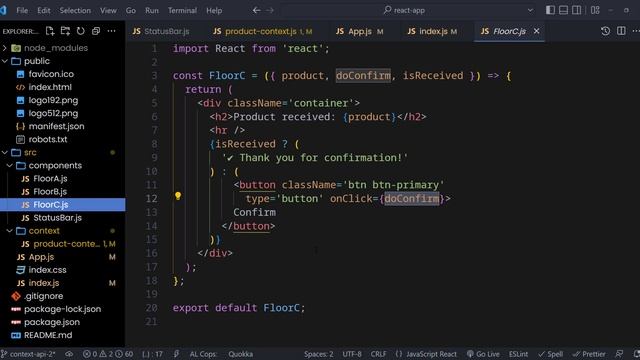640x360 pixels.
Task: Go back in navigation history
Action: pos(256,10)
